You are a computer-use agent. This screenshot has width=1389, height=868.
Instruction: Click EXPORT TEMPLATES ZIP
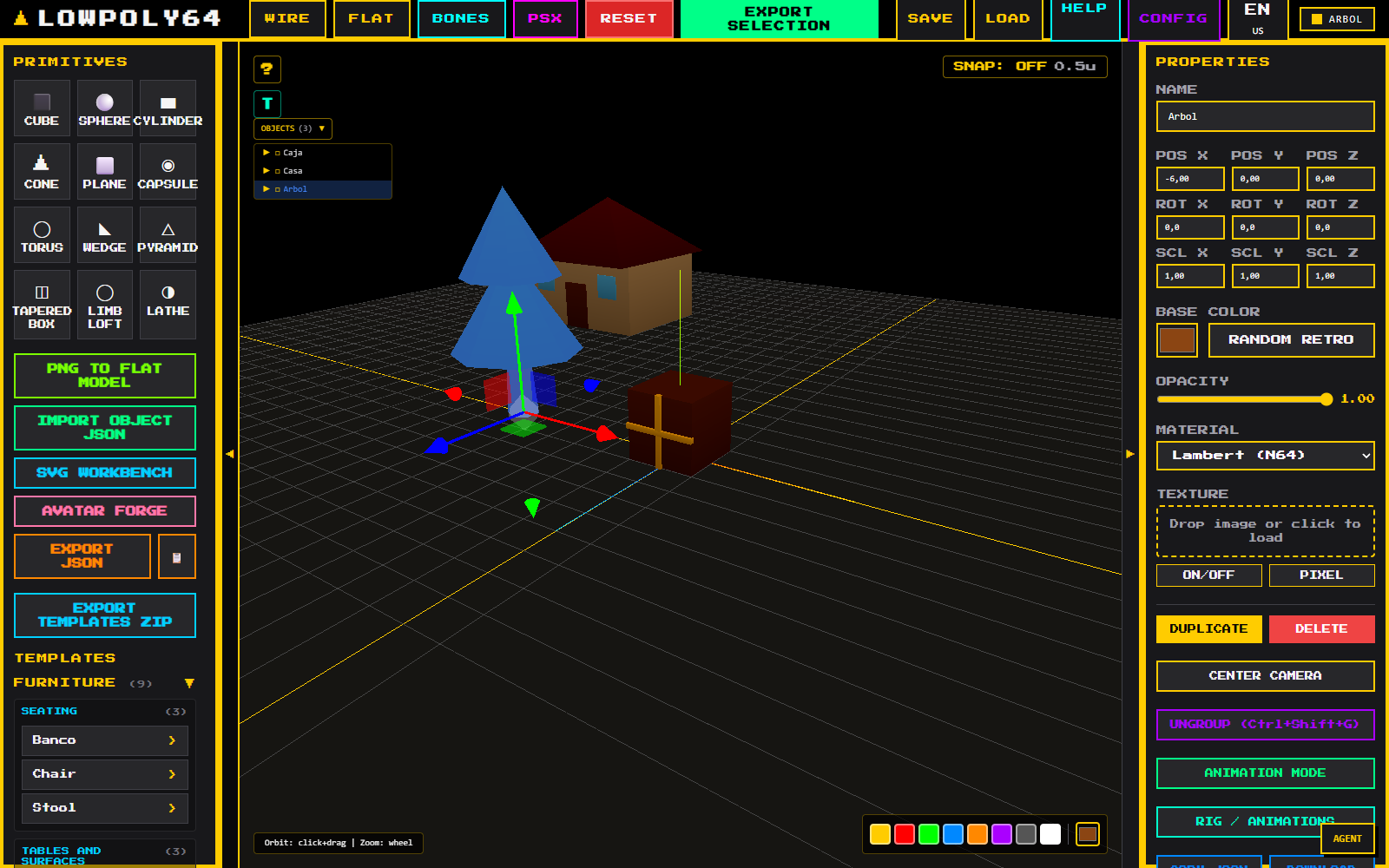pos(104,615)
